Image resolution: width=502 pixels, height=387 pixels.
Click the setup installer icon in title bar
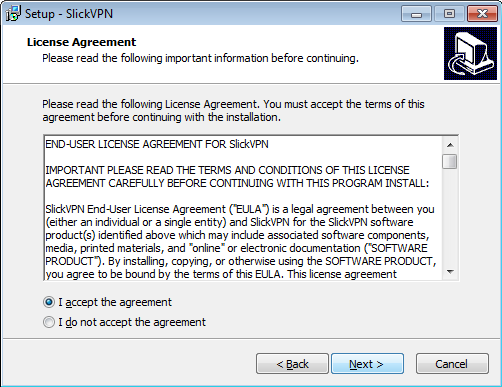pos(13,14)
